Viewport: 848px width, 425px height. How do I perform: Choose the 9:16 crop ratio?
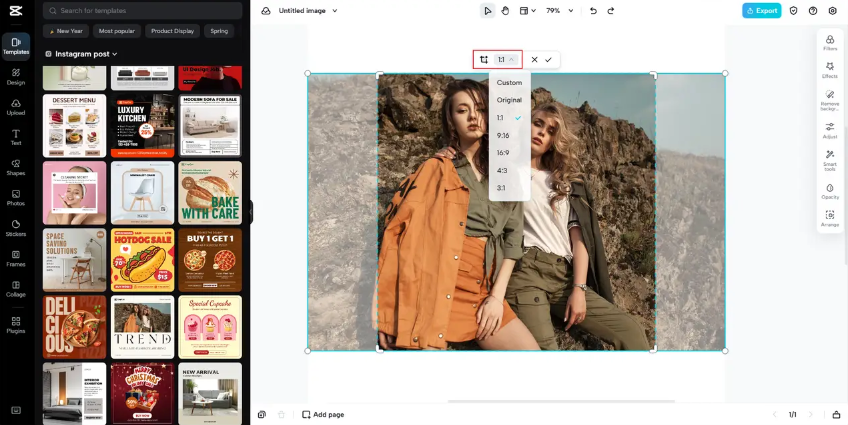coord(503,135)
